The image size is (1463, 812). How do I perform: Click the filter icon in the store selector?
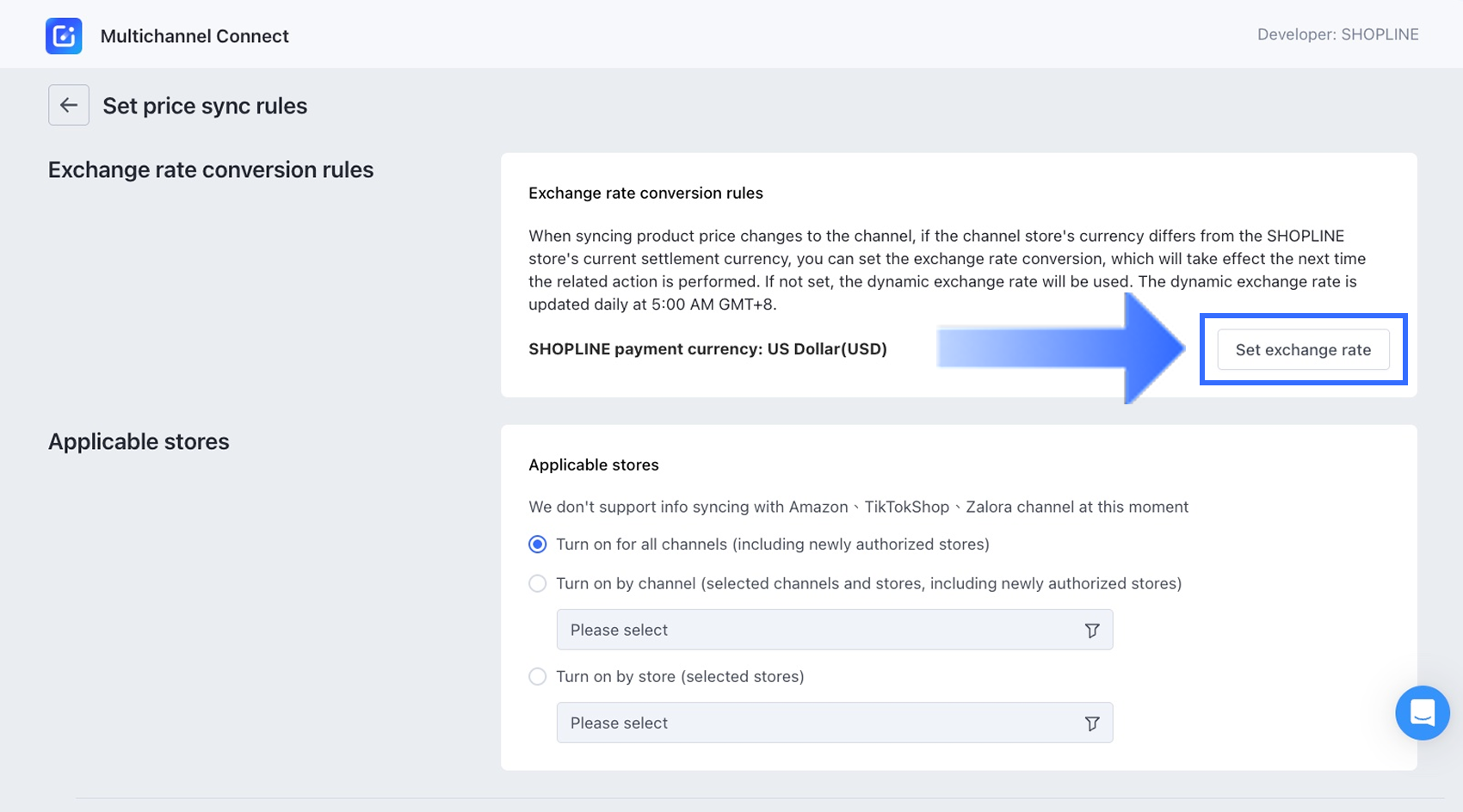click(x=1092, y=723)
